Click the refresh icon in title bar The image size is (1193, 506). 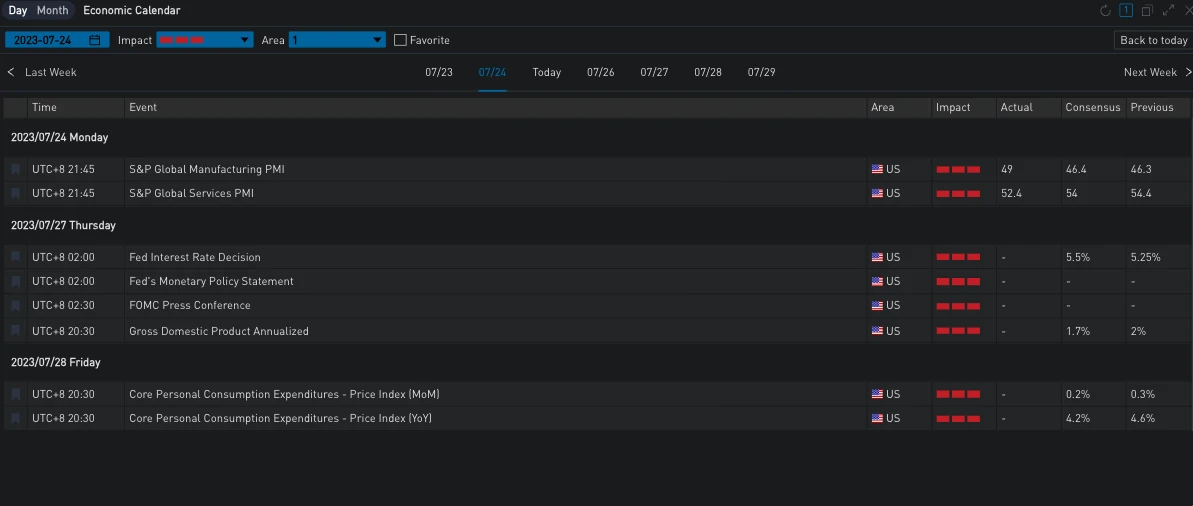pos(1105,11)
